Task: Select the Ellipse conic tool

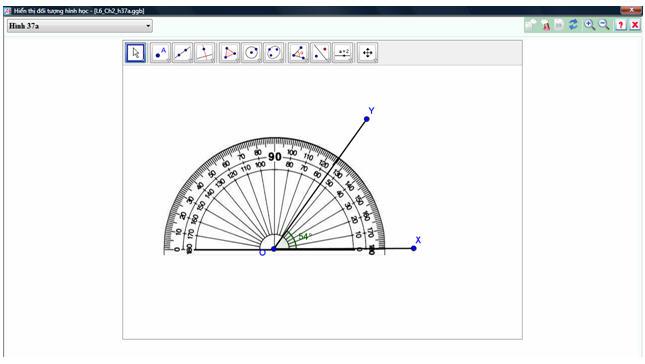Action: pos(274,53)
